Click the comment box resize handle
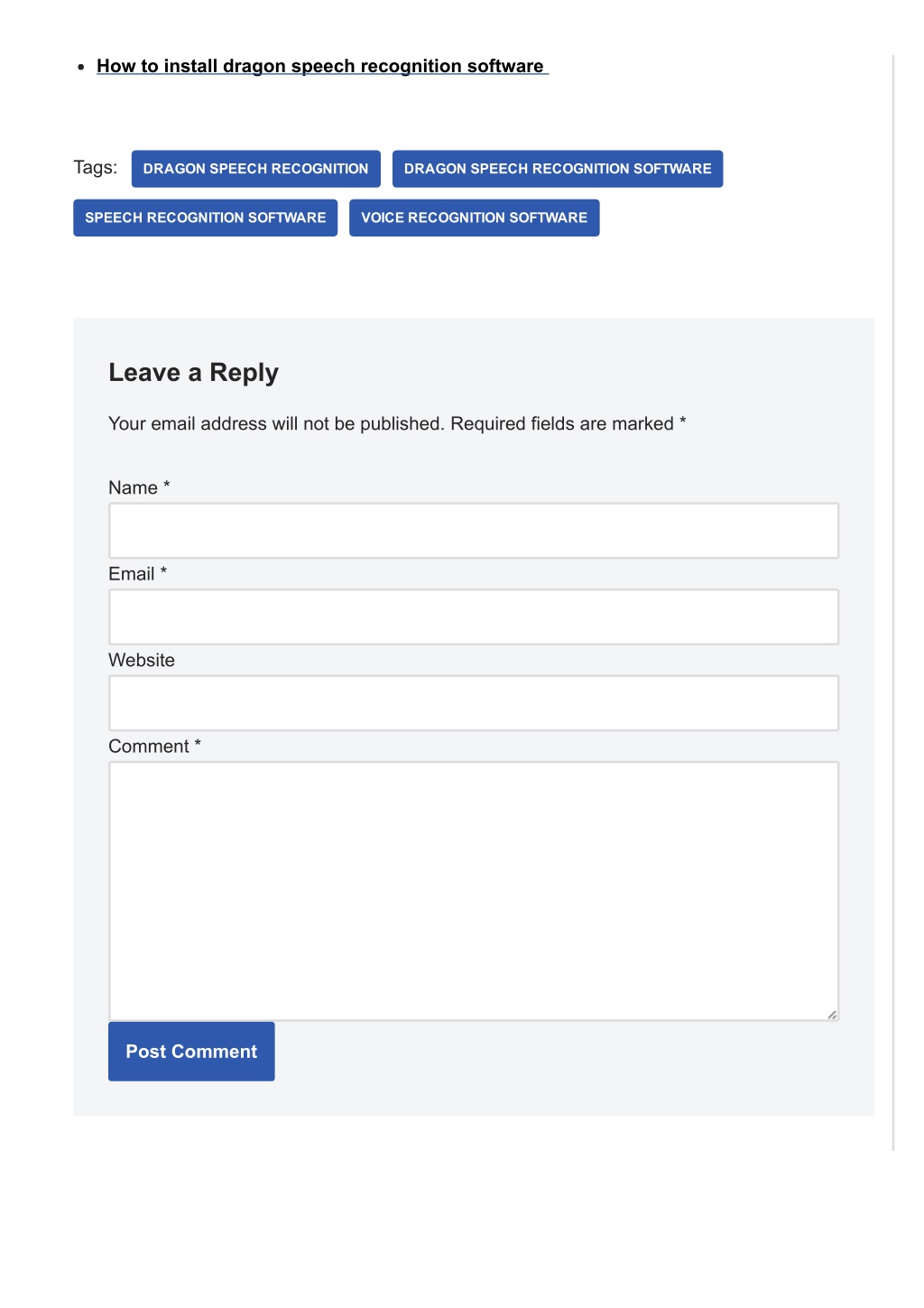 (832, 1015)
